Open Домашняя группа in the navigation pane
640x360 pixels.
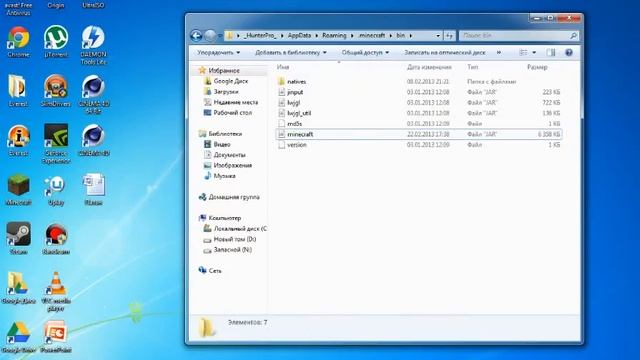click(x=233, y=197)
